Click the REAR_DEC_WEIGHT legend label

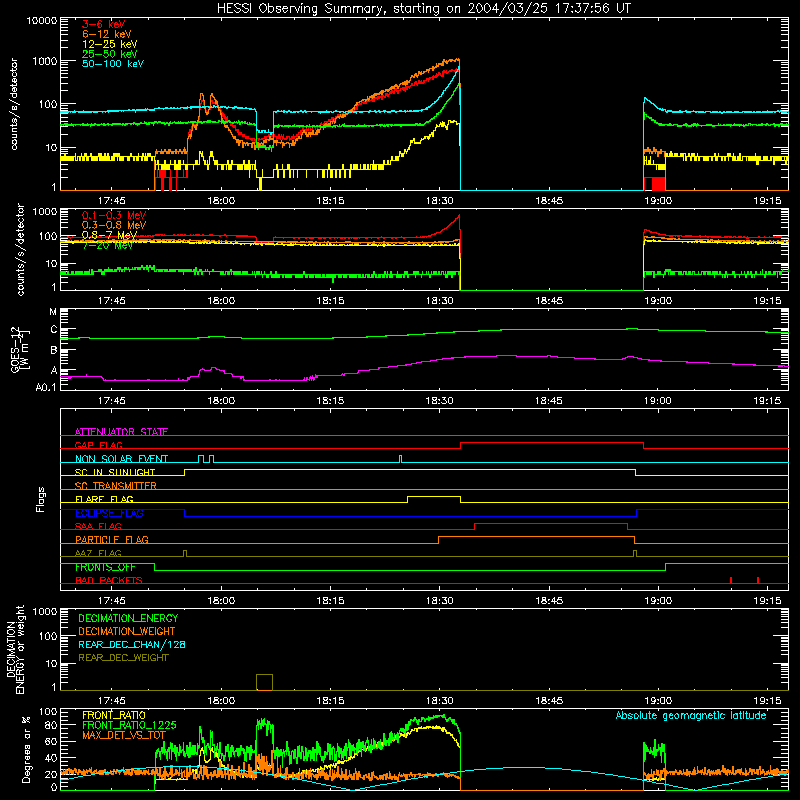123,658
